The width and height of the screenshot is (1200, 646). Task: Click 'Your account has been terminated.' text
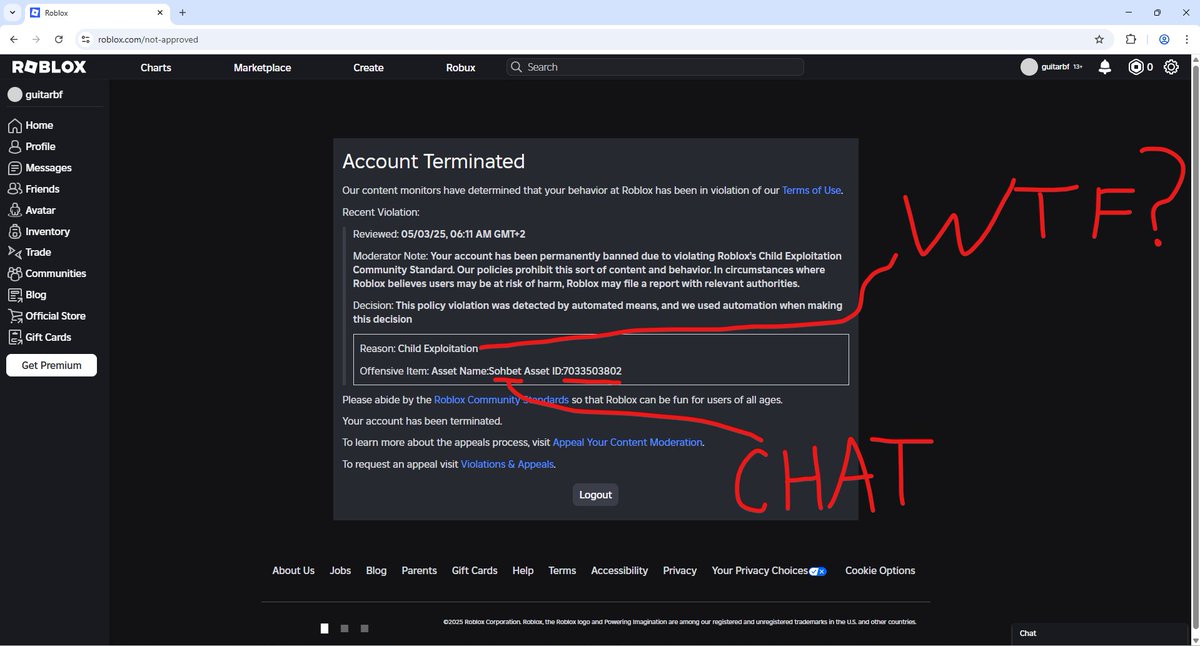(422, 421)
